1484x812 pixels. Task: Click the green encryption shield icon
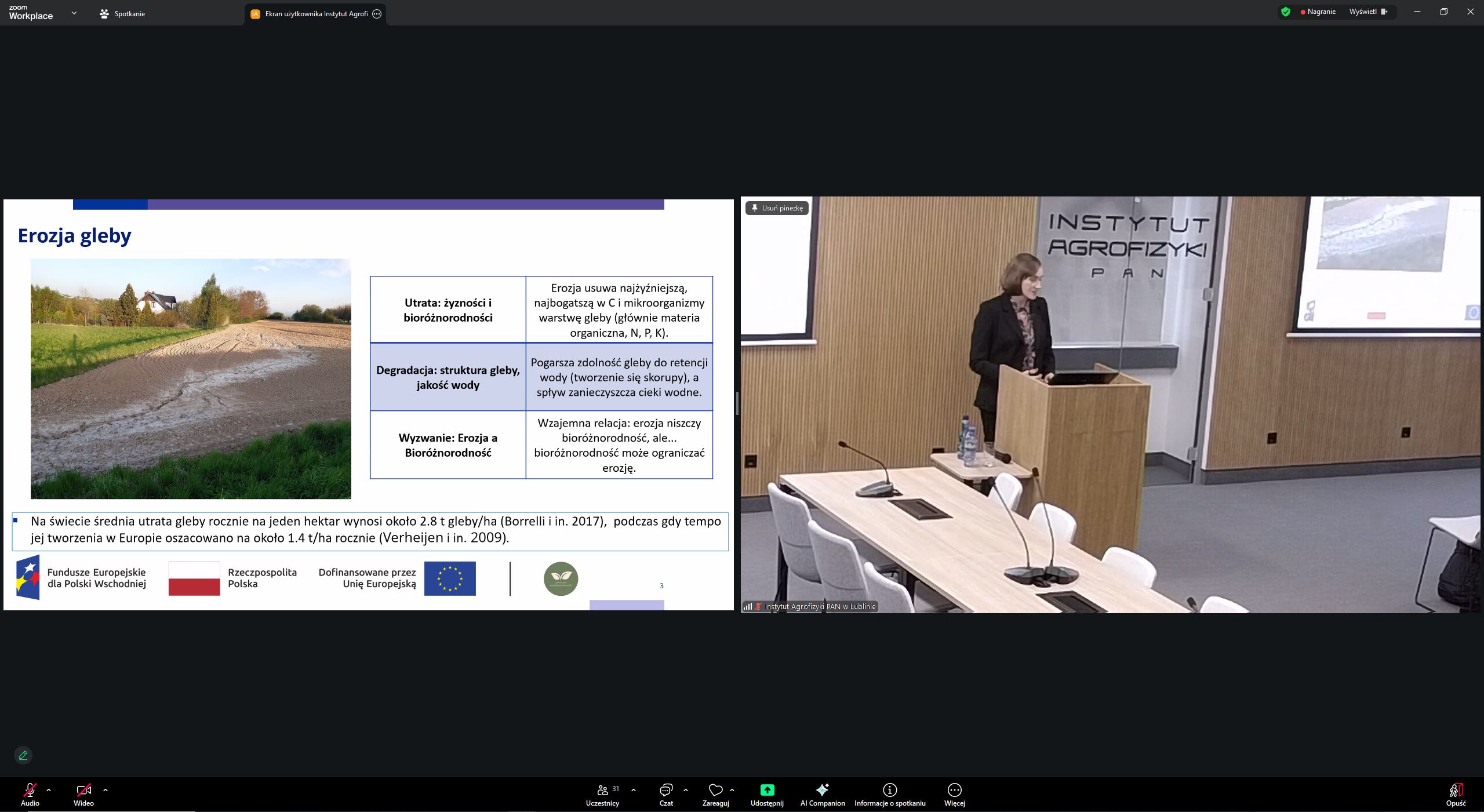(1286, 12)
